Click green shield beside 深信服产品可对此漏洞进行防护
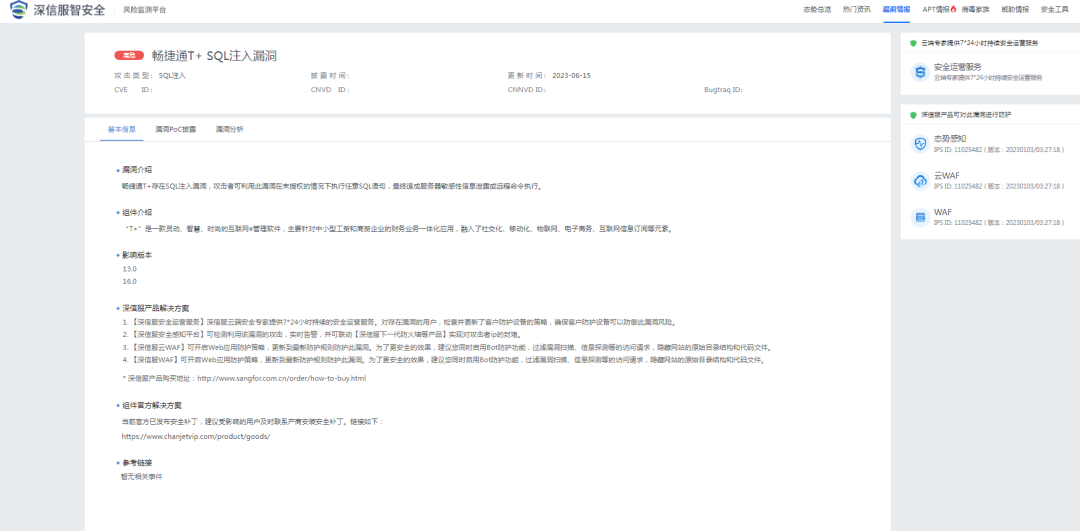 pos(913,115)
